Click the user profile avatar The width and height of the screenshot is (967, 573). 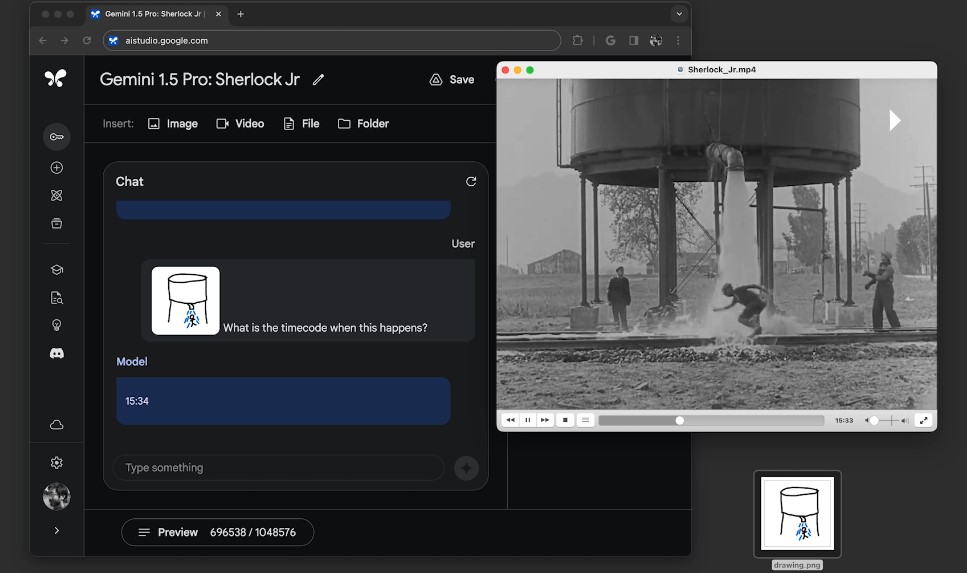click(x=57, y=497)
